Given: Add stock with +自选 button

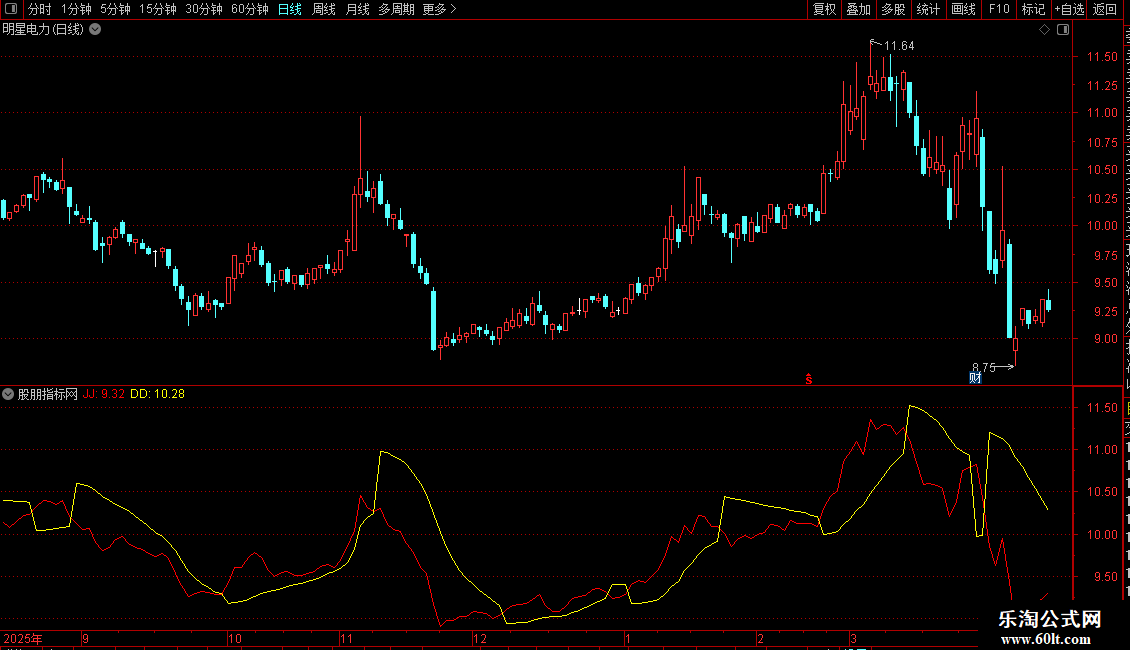Looking at the screenshot, I should point(1069,9).
